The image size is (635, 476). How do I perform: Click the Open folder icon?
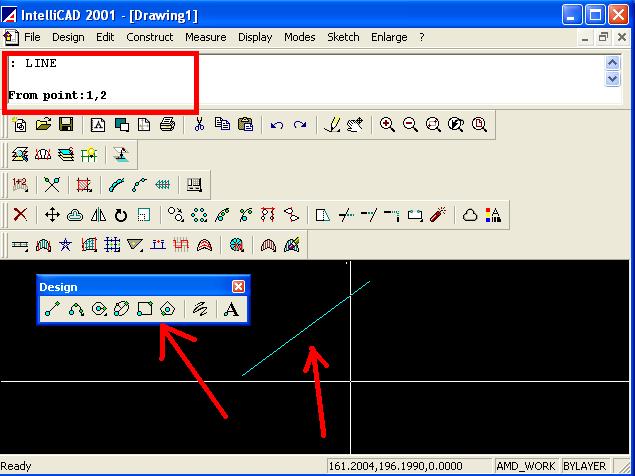click(43, 124)
